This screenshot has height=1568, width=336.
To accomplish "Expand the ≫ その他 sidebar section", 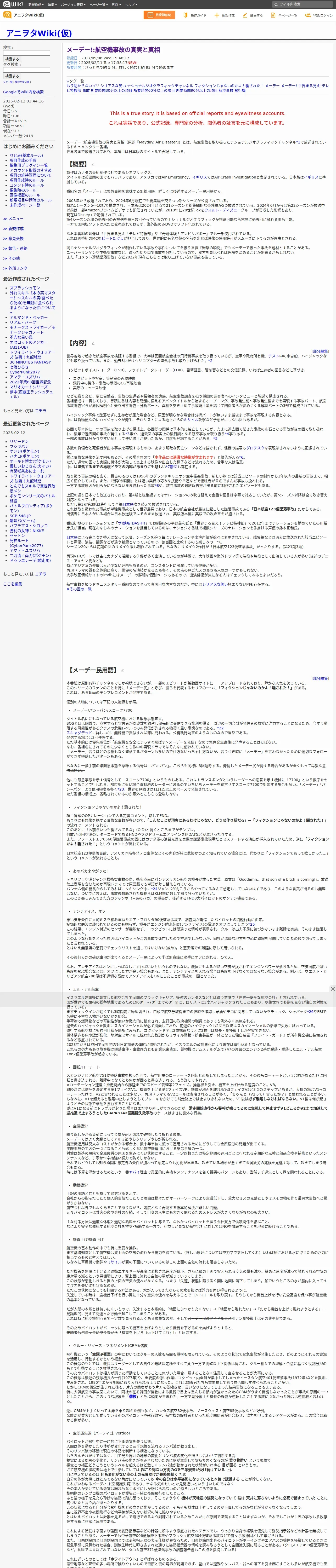I will coord(12,258).
